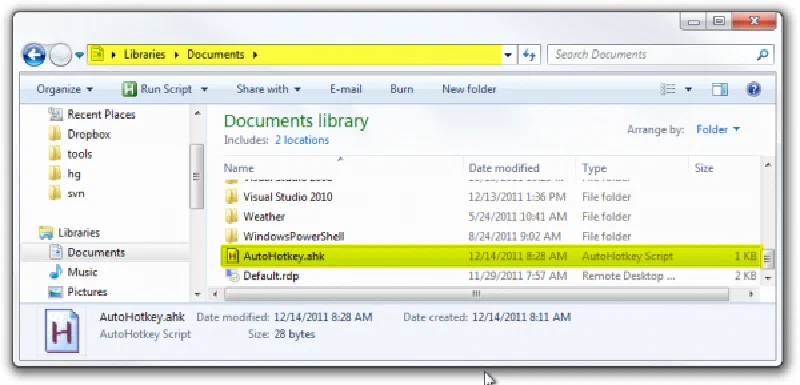Click the Default.rdp file icon
This screenshot has height=385, width=800.
(x=232, y=276)
